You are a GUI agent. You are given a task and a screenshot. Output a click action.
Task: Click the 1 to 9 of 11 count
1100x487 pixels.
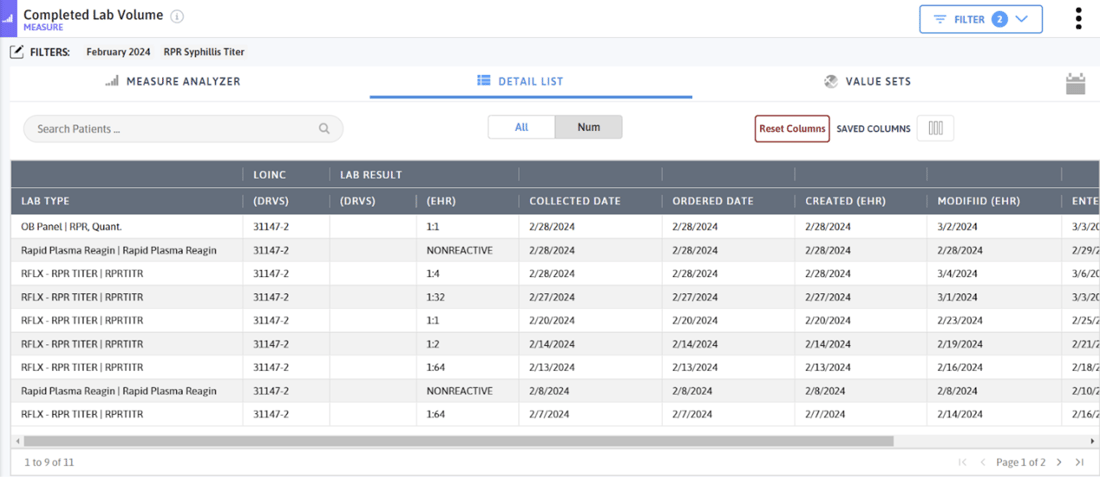[49, 462]
